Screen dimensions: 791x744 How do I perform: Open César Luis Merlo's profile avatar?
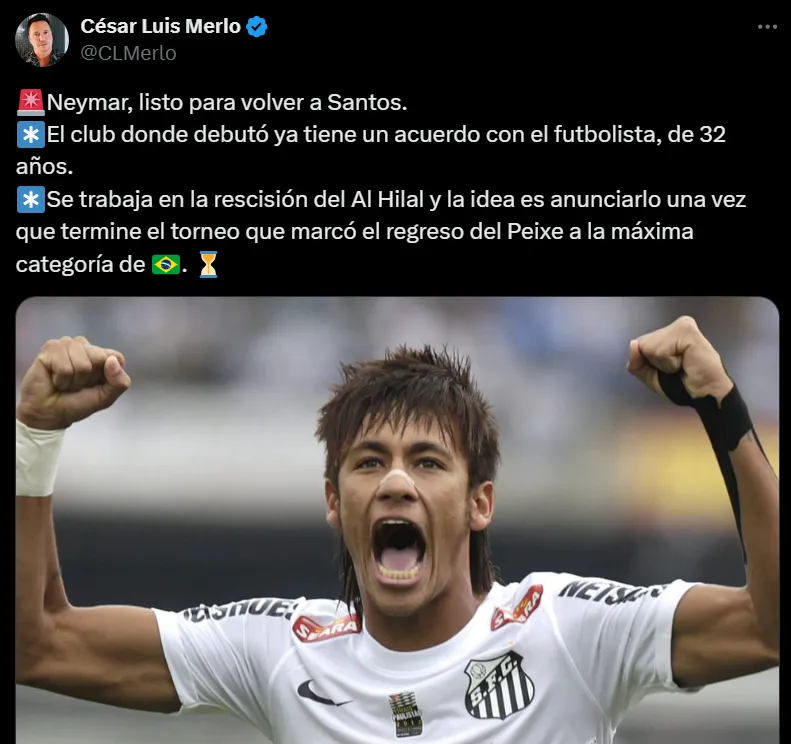point(42,40)
